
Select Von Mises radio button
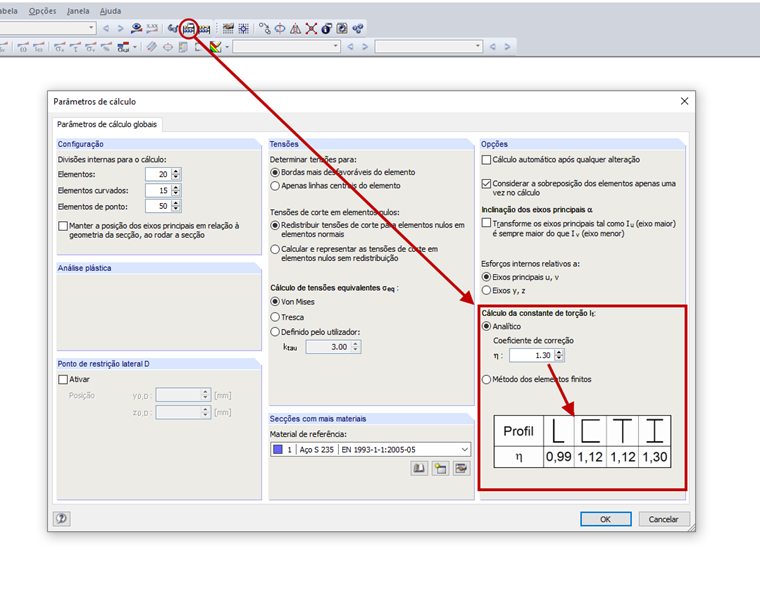(x=275, y=301)
